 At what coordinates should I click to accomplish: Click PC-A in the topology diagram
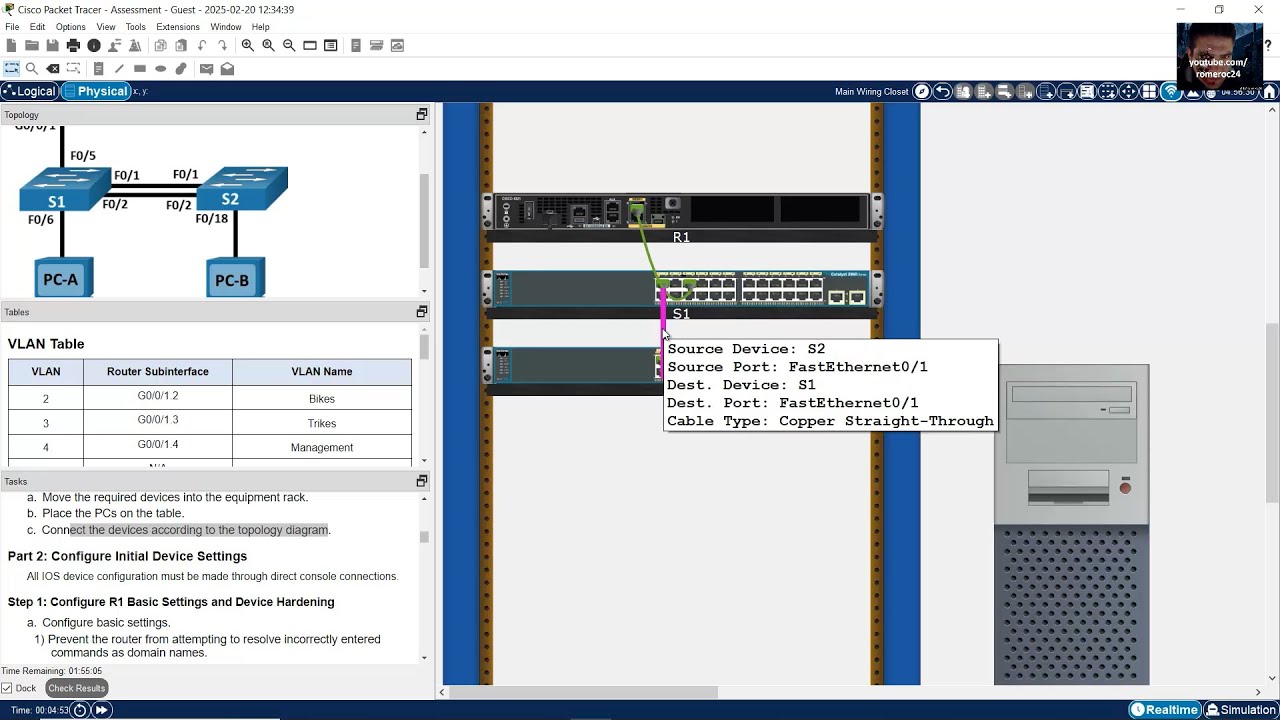coord(62,279)
